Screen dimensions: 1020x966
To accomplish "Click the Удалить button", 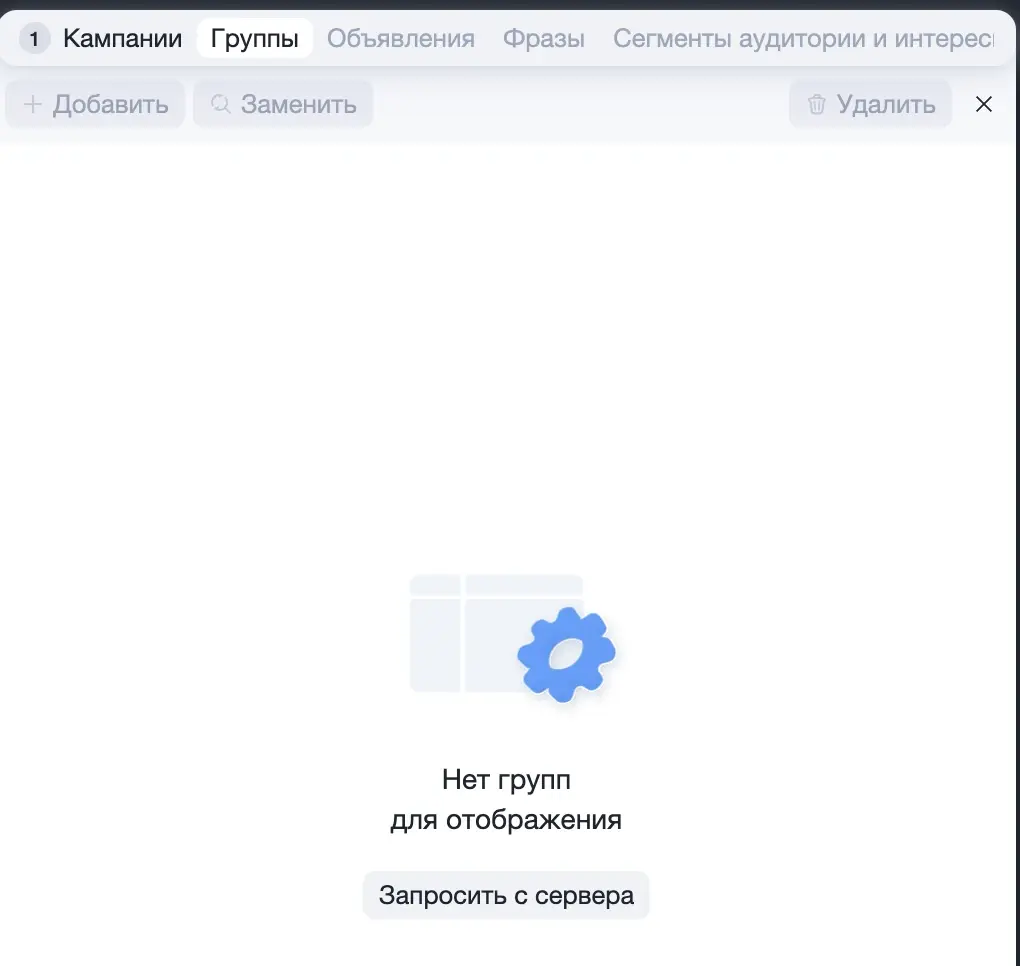I will tap(870, 104).
